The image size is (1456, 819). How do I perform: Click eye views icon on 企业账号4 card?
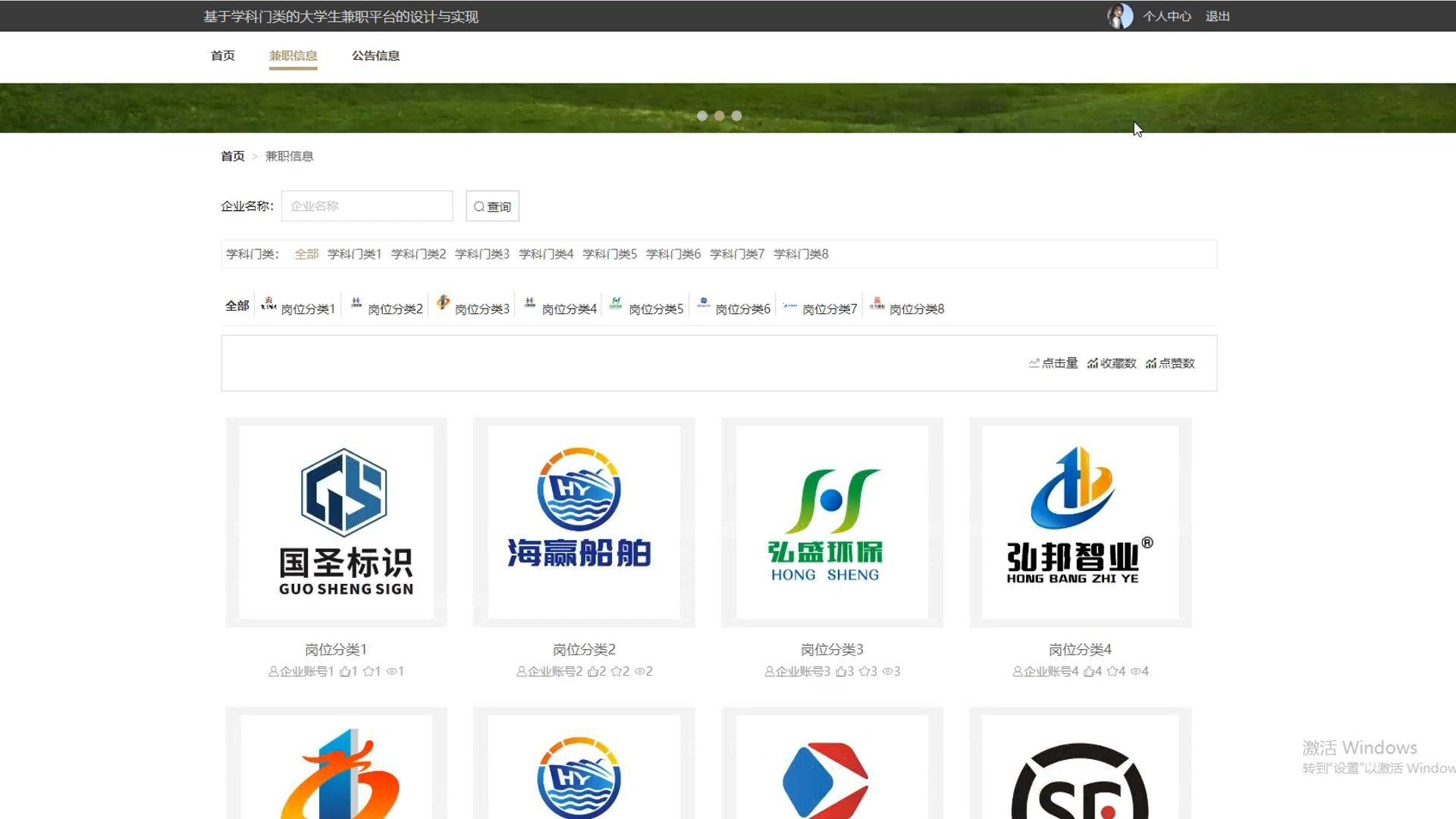[x=1135, y=671]
